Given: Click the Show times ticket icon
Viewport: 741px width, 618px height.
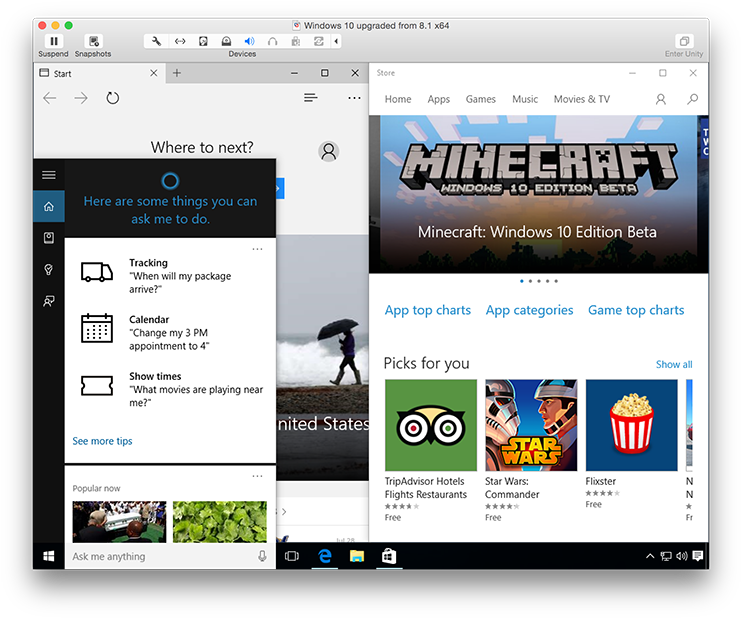Looking at the screenshot, I should pyautogui.click(x=97, y=385).
